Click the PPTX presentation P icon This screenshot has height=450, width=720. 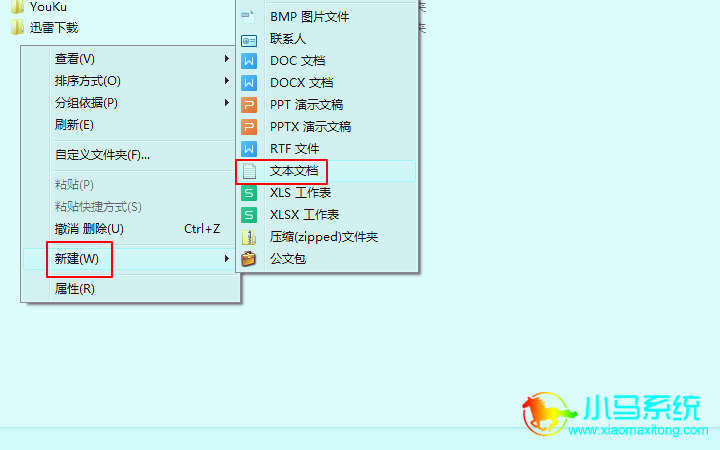(248, 127)
